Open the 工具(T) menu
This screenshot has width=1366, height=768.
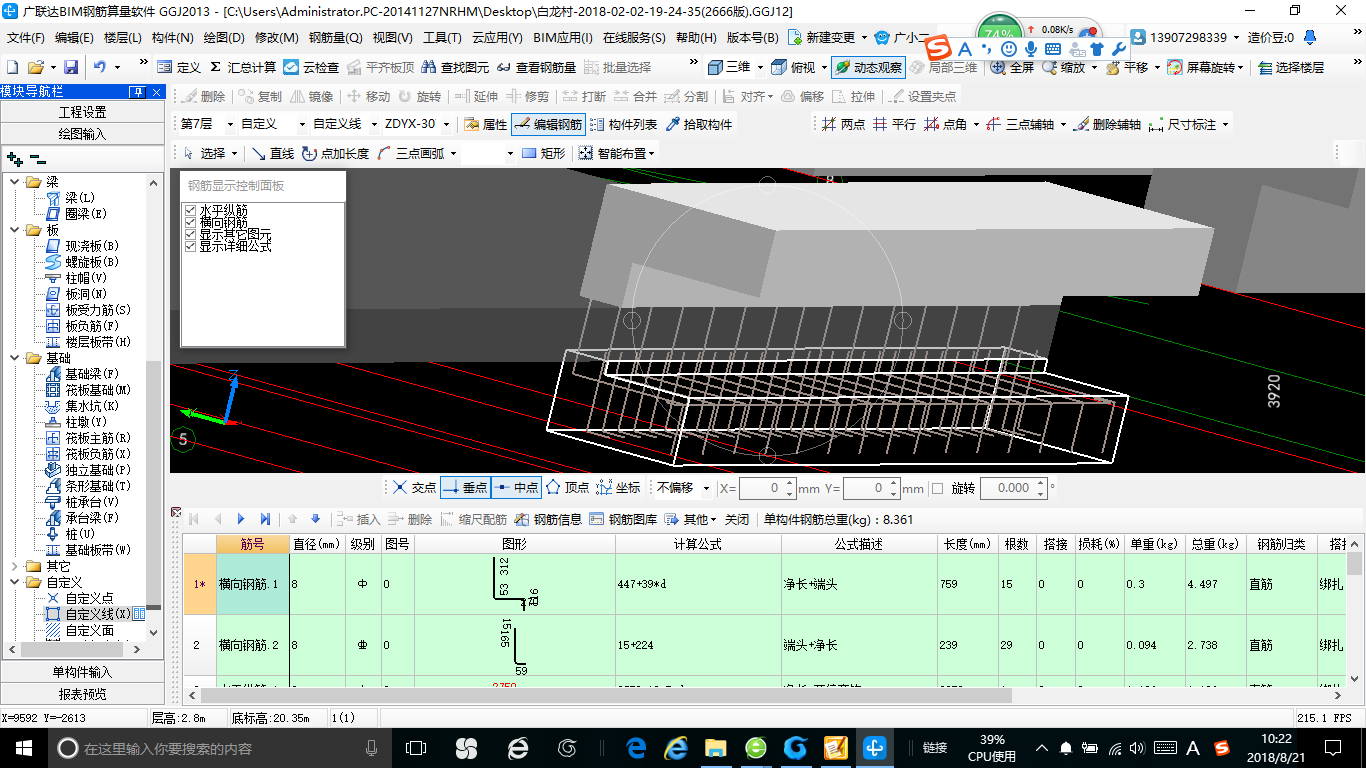point(442,38)
